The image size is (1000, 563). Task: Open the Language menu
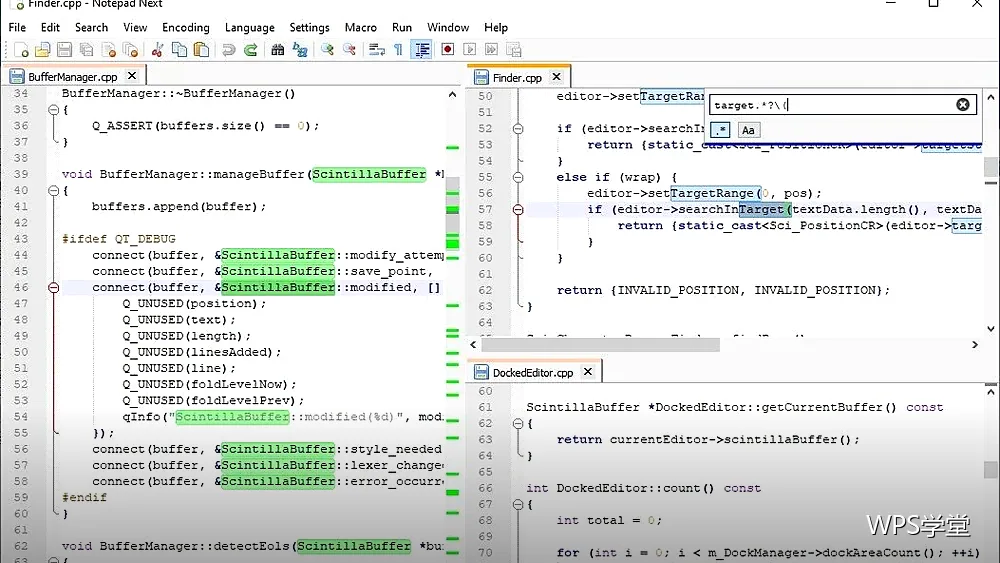click(x=249, y=27)
